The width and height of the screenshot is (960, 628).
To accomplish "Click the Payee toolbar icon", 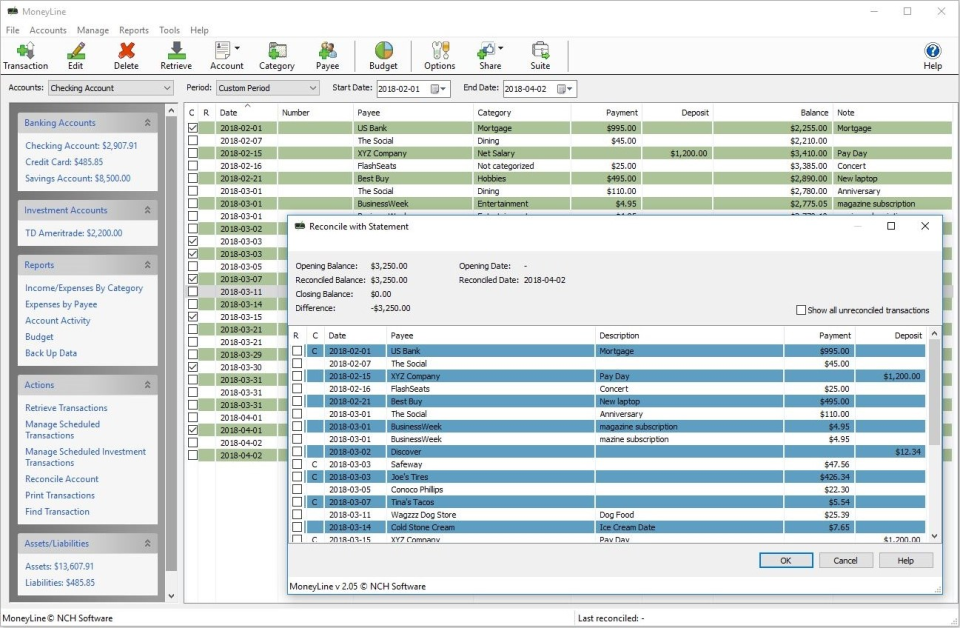I will [327, 54].
